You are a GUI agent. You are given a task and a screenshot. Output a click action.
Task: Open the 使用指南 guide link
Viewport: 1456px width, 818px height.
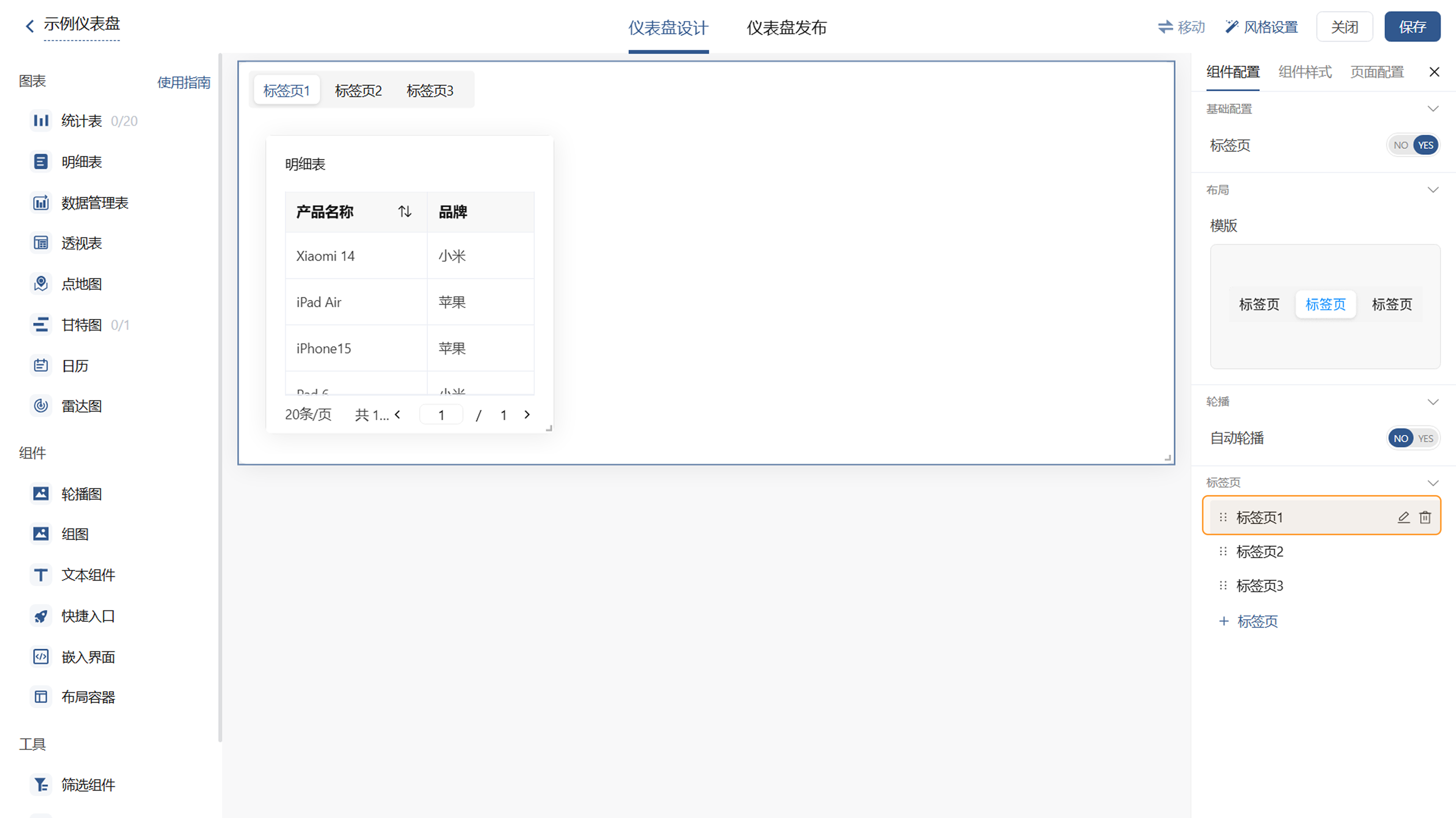pos(184,83)
